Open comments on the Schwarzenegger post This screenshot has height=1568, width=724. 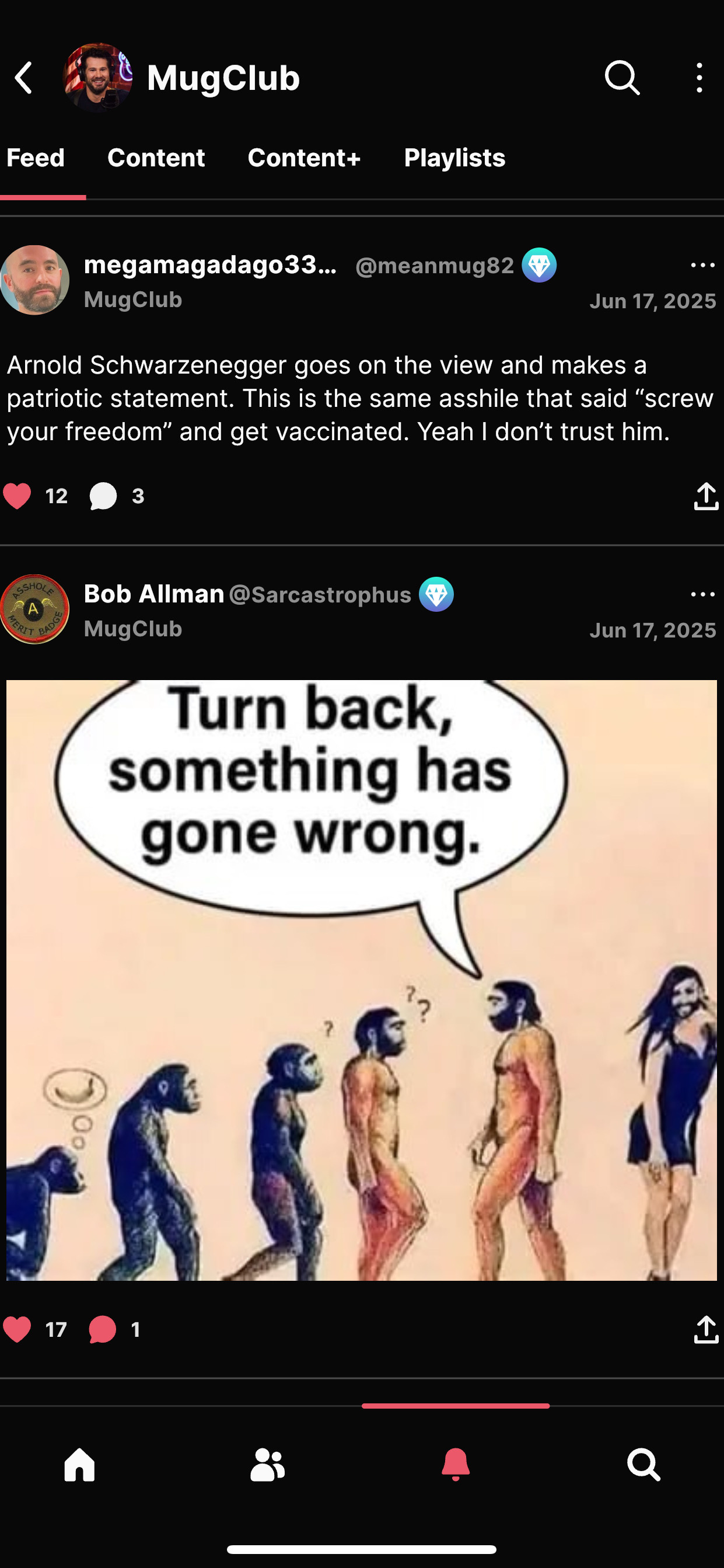point(103,496)
